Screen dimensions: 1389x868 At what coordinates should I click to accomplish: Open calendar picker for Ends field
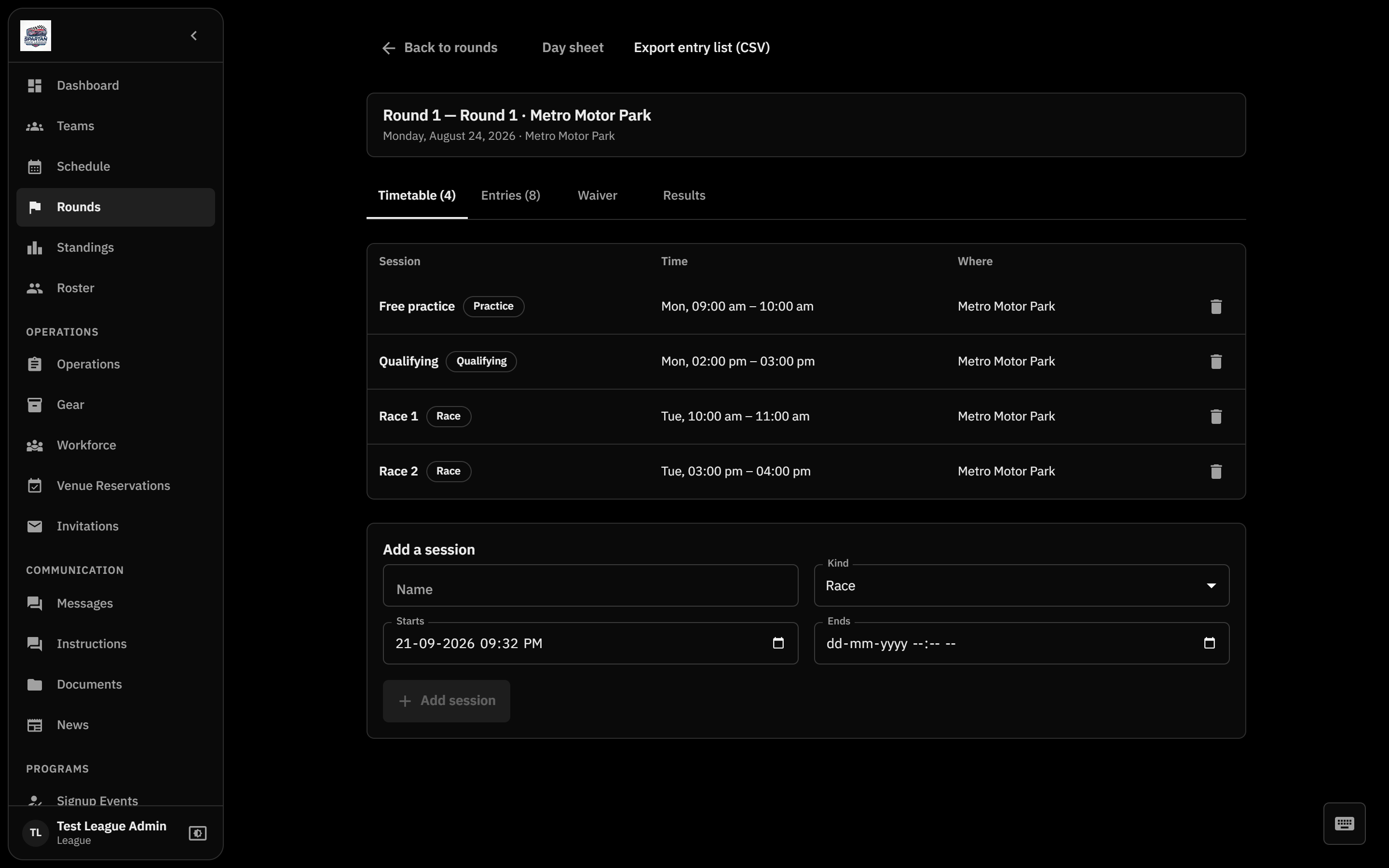click(1209, 643)
